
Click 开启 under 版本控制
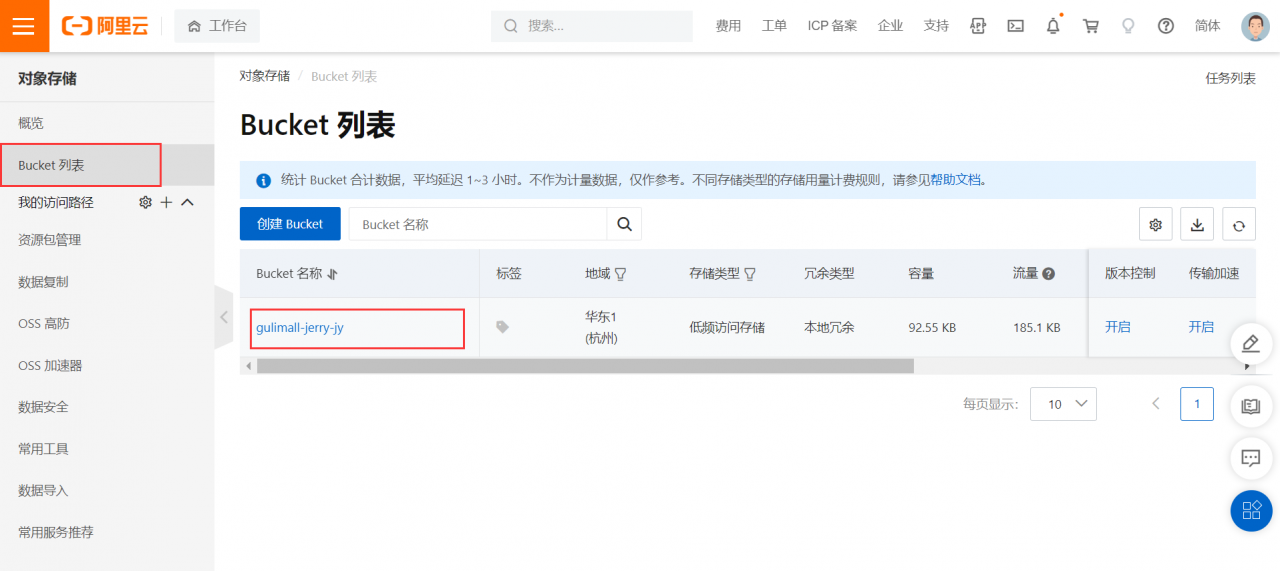pyautogui.click(x=1117, y=327)
